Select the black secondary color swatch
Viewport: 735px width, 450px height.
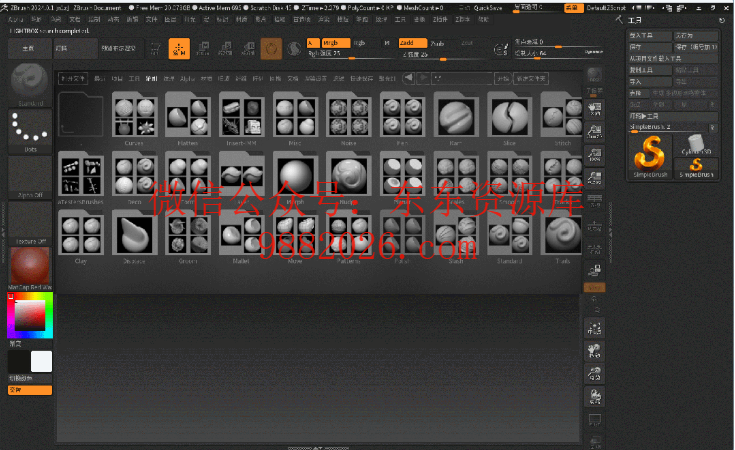(18, 361)
